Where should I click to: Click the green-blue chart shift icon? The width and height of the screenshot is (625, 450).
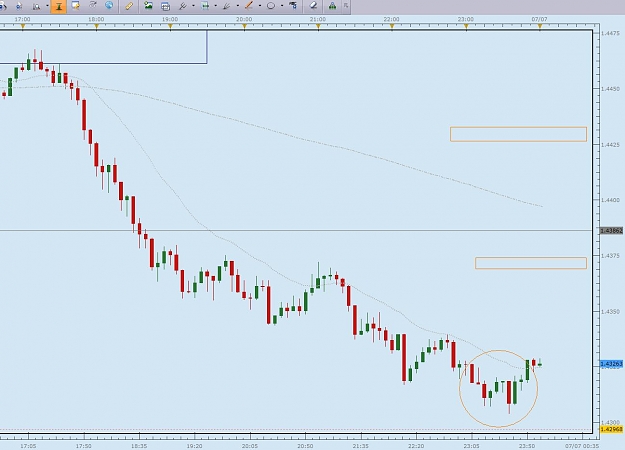point(205,6)
